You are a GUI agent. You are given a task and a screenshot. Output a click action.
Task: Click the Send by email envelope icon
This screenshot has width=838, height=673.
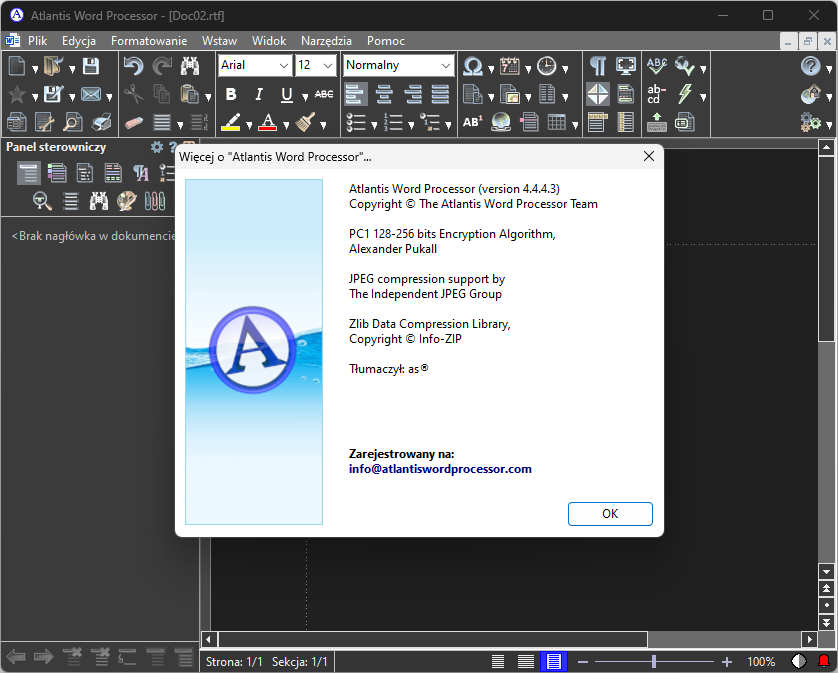[91, 95]
